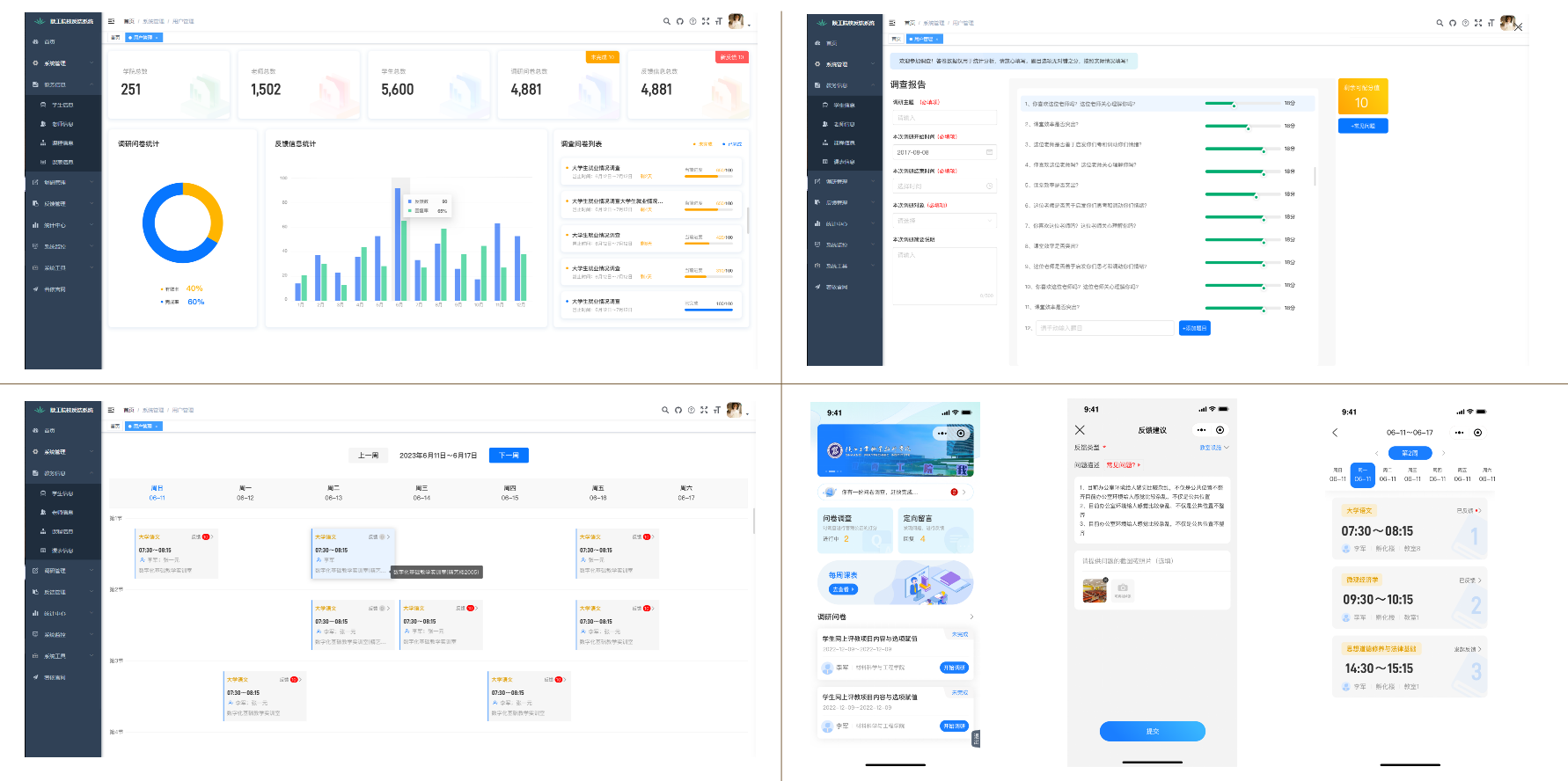Viewport: 1568px width, 781px height.
Task: Tap back arrow on mobile weekly schedule
Action: click(1335, 433)
